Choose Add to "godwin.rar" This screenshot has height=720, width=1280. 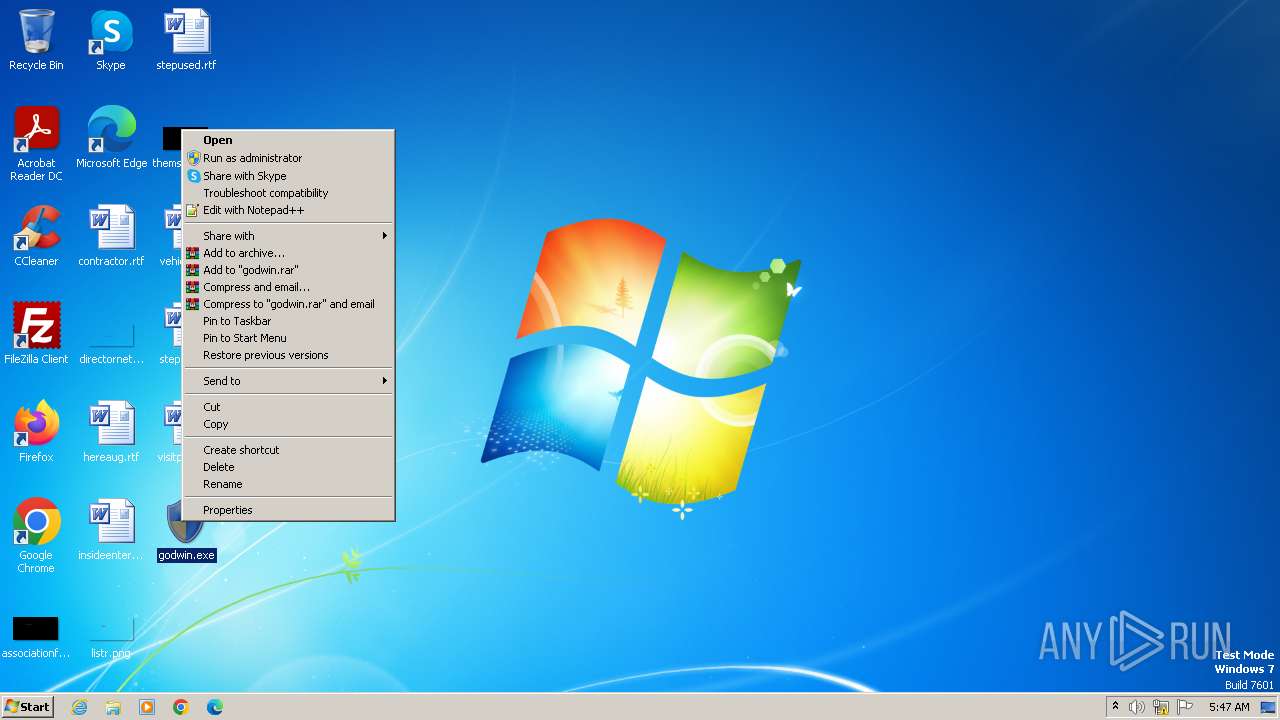pos(288,270)
